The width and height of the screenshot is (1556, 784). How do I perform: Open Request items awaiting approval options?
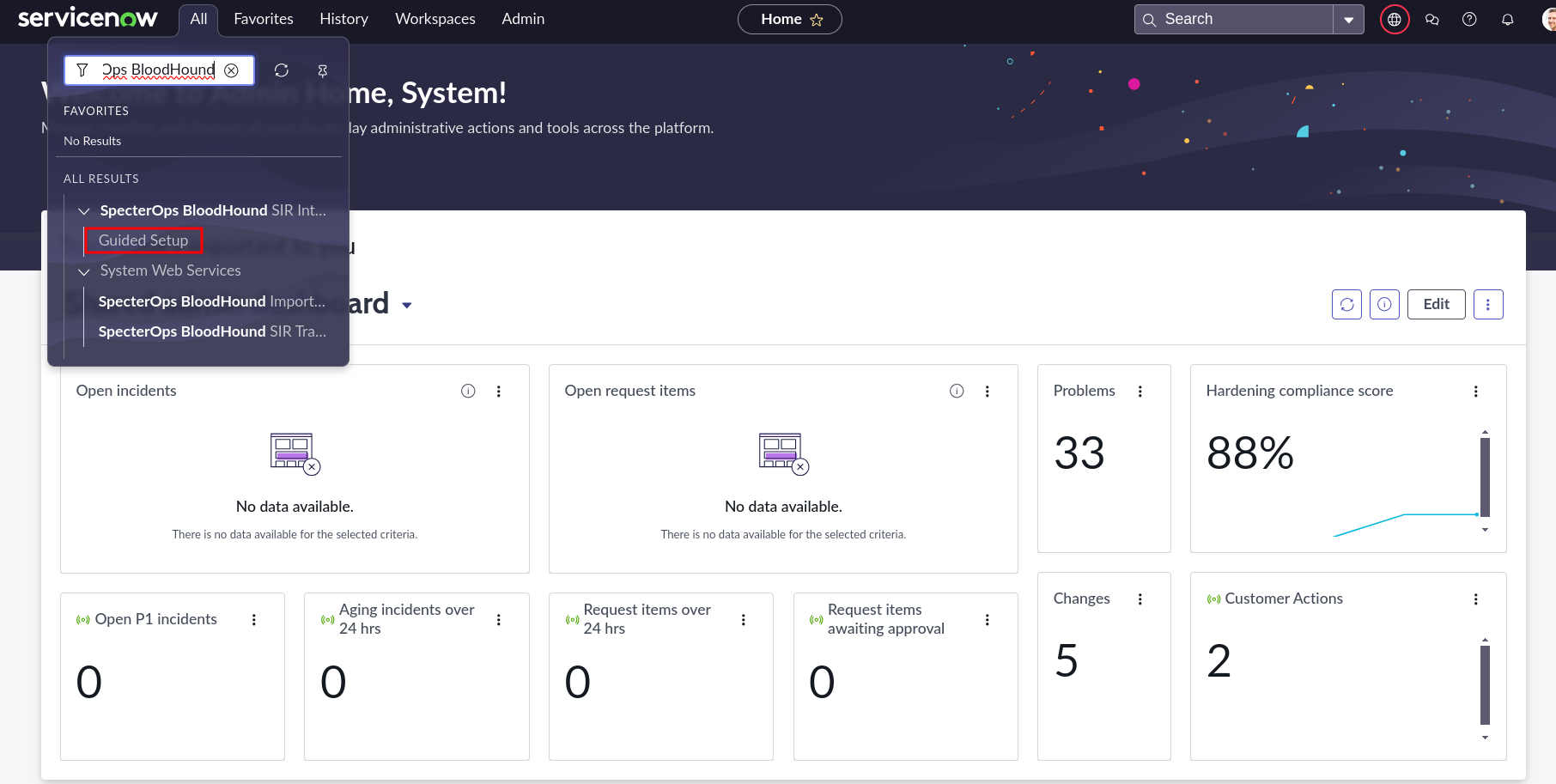click(x=988, y=620)
